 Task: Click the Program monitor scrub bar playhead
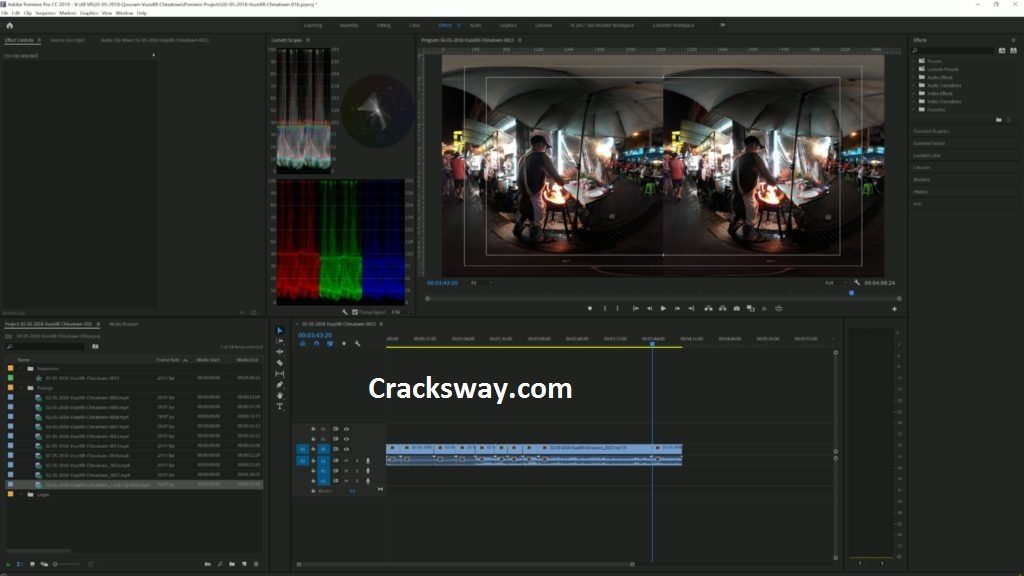[851, 293]
